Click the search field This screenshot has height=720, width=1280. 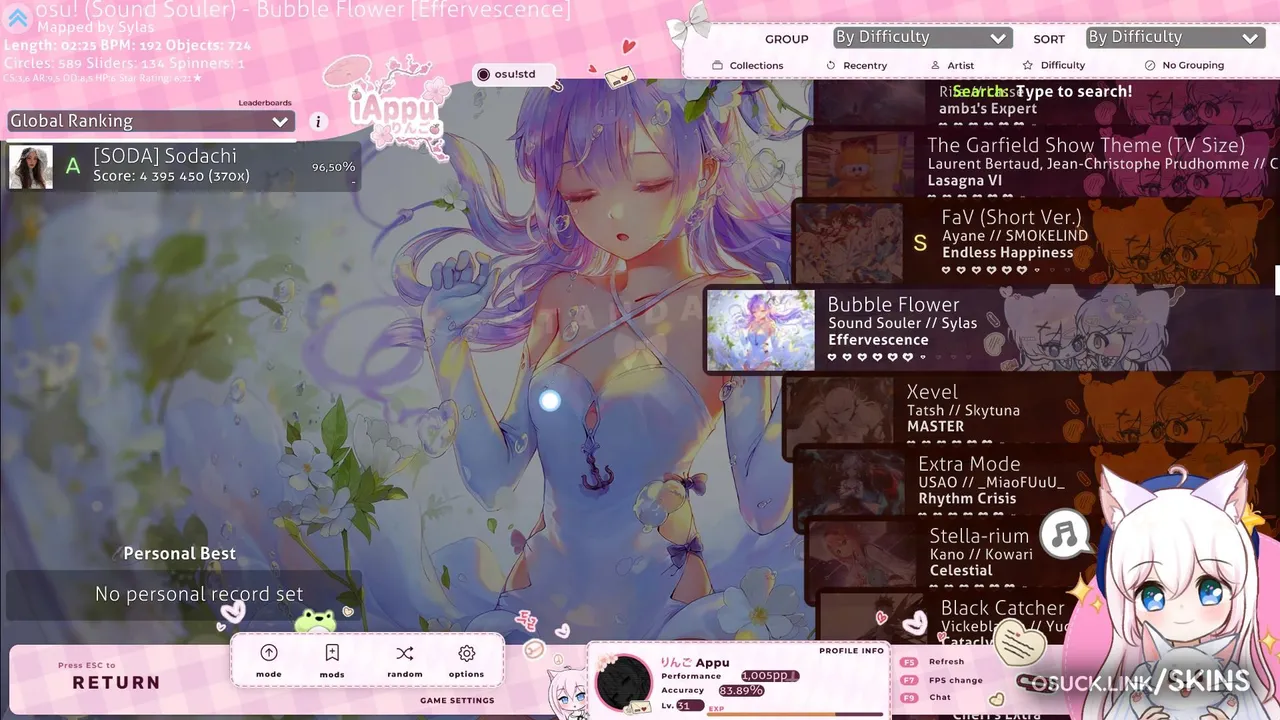pyautogui.click(x=1043, y=91)
